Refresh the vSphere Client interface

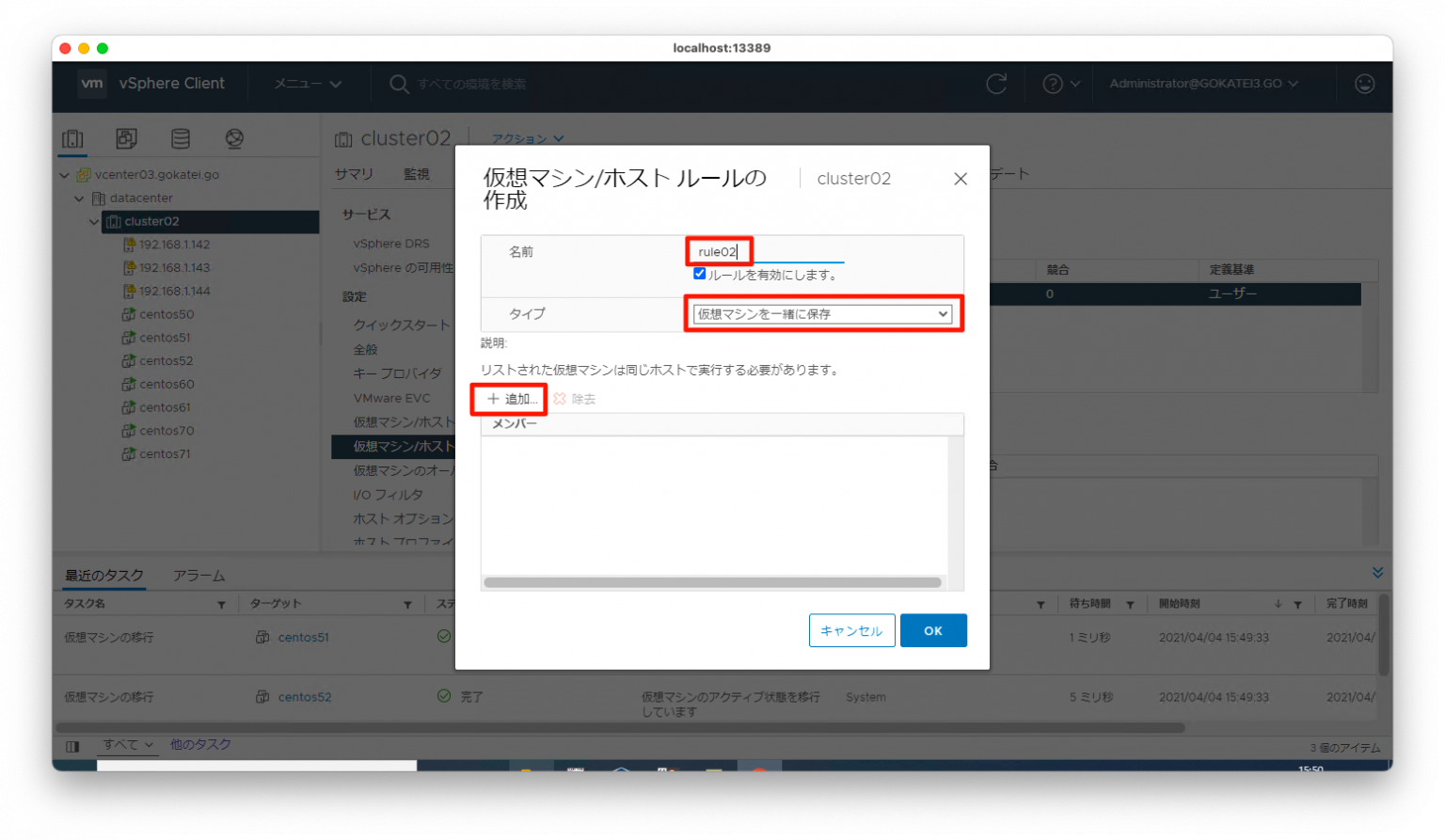(x=997, y=84)
